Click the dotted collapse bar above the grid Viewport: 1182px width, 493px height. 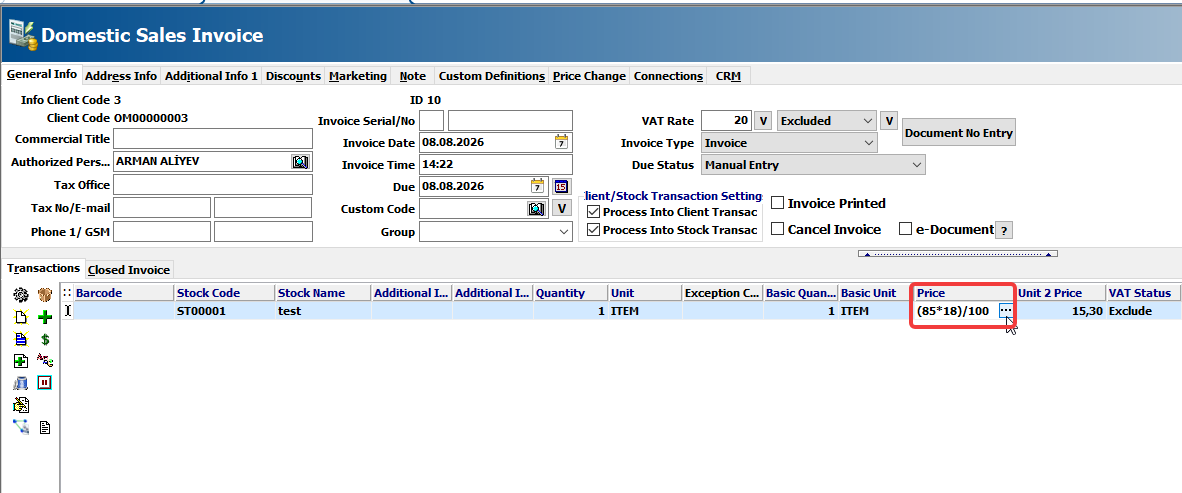957,253
